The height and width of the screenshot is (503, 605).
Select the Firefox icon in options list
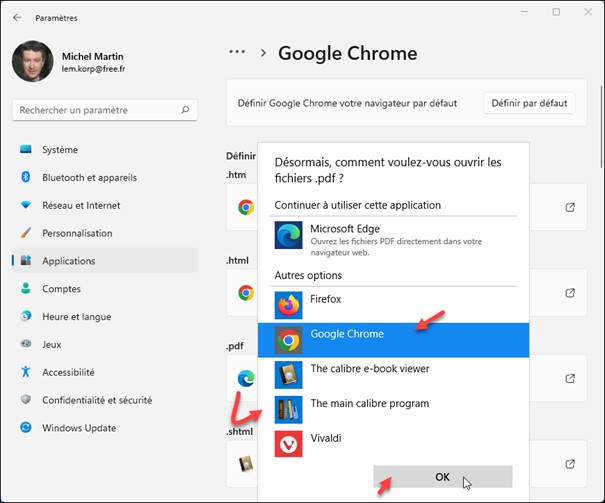coord(289,304)
